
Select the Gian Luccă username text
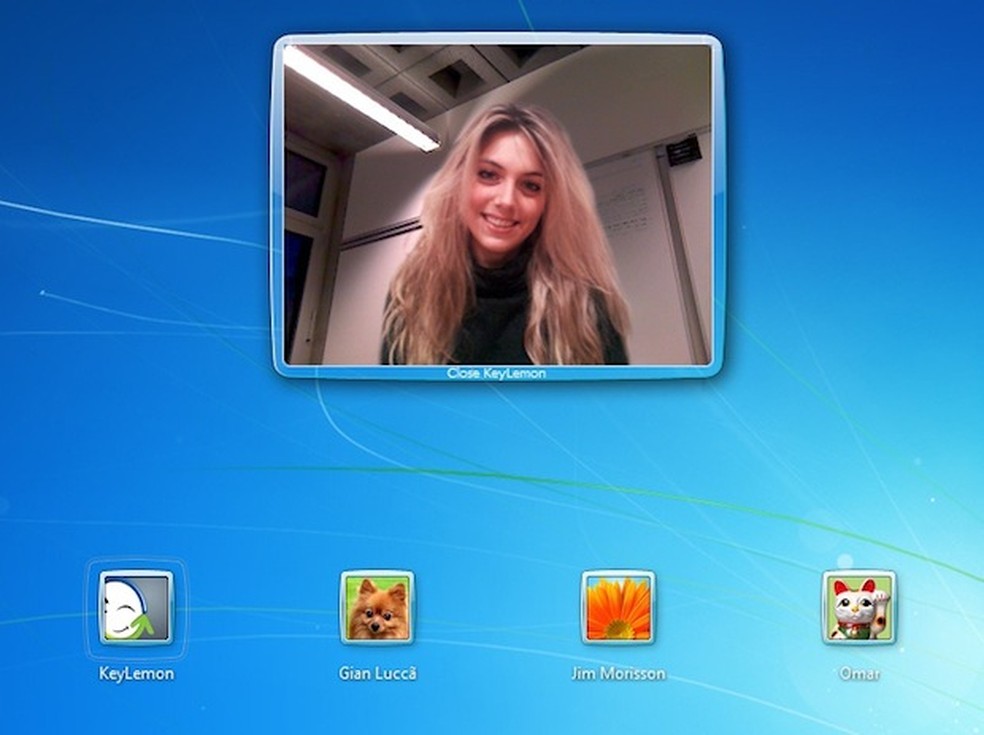378,673
